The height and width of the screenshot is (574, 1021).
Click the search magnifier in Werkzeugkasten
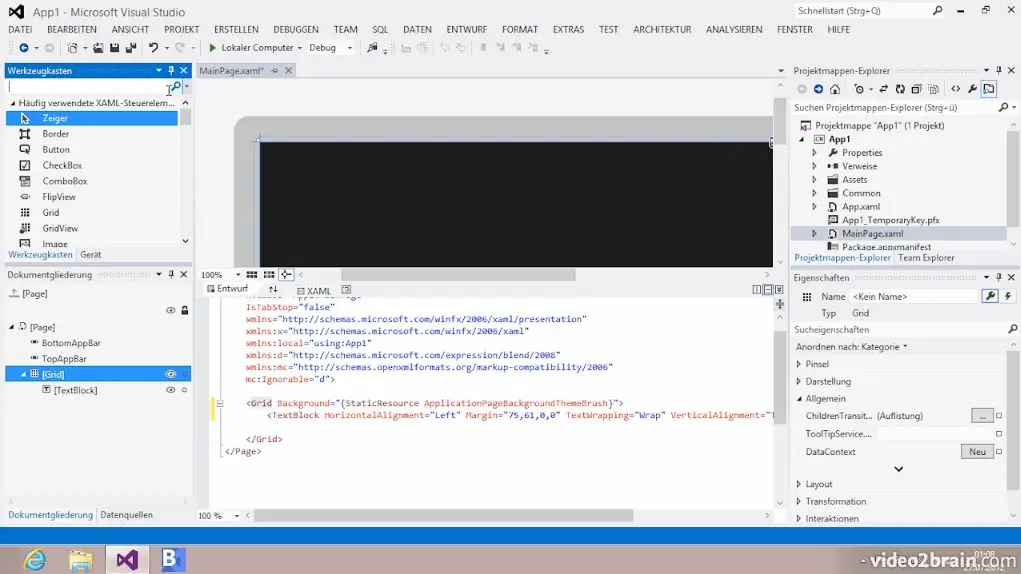point(176,87)
